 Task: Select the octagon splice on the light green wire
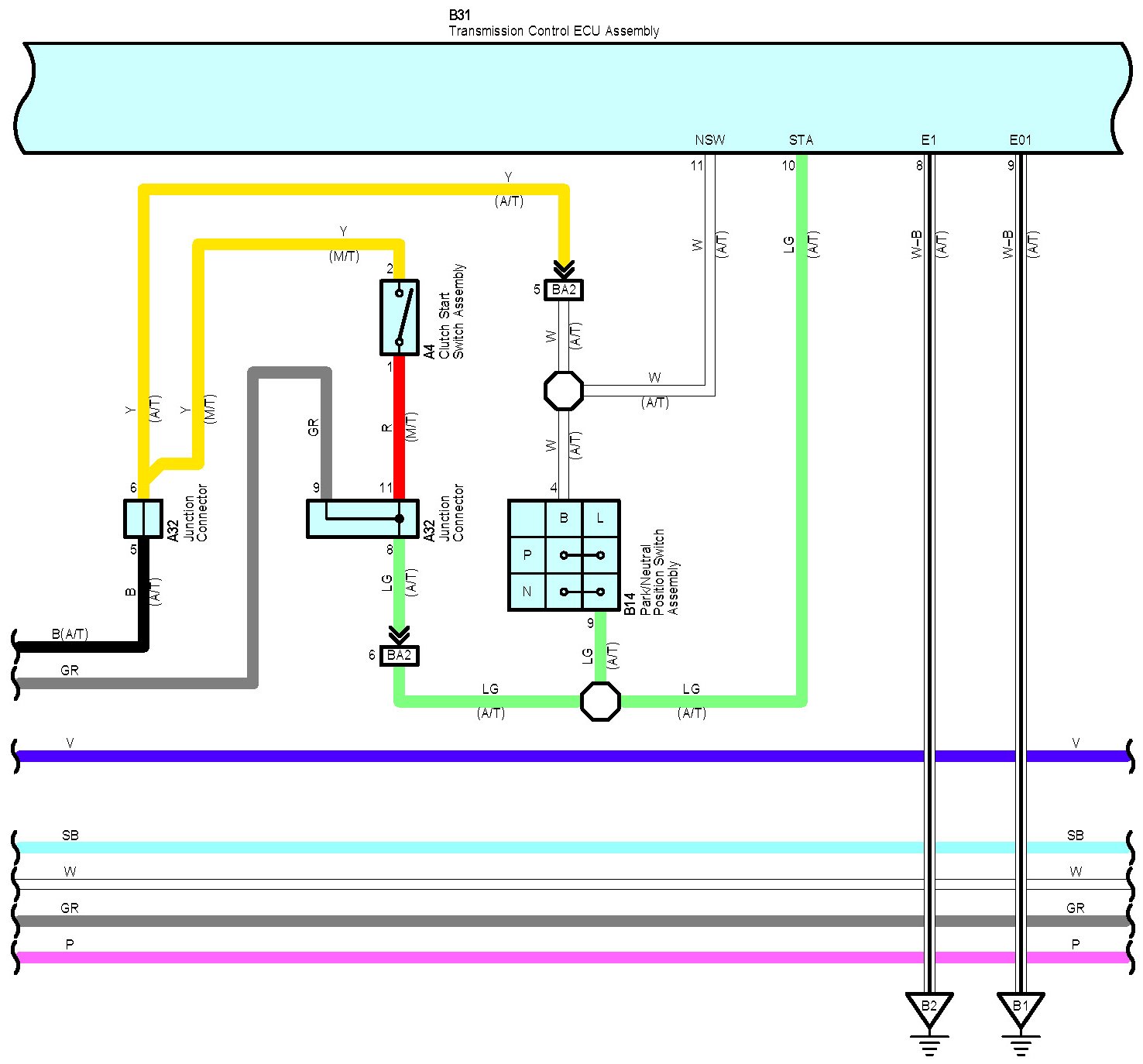[600, 702]
